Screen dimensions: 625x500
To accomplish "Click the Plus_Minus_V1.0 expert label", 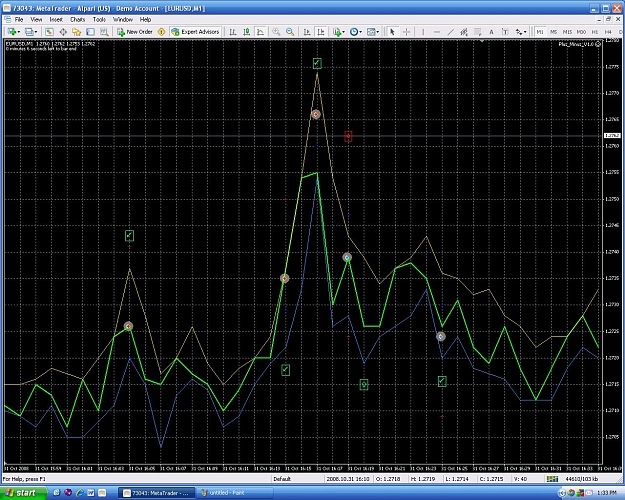I will [580, 44].
